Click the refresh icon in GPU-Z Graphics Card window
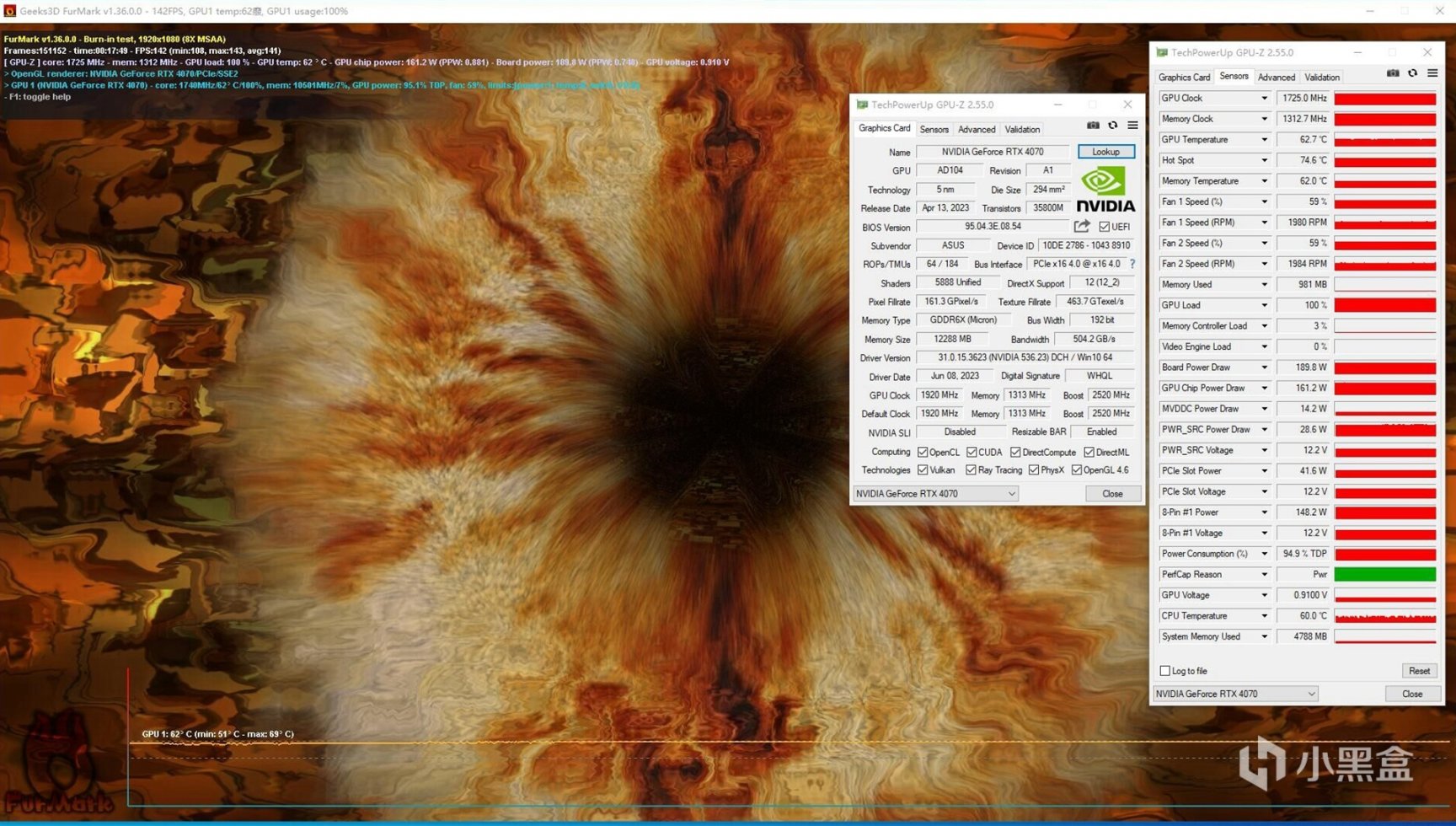Screen dimensions: 1456x826 point(1113,126)
